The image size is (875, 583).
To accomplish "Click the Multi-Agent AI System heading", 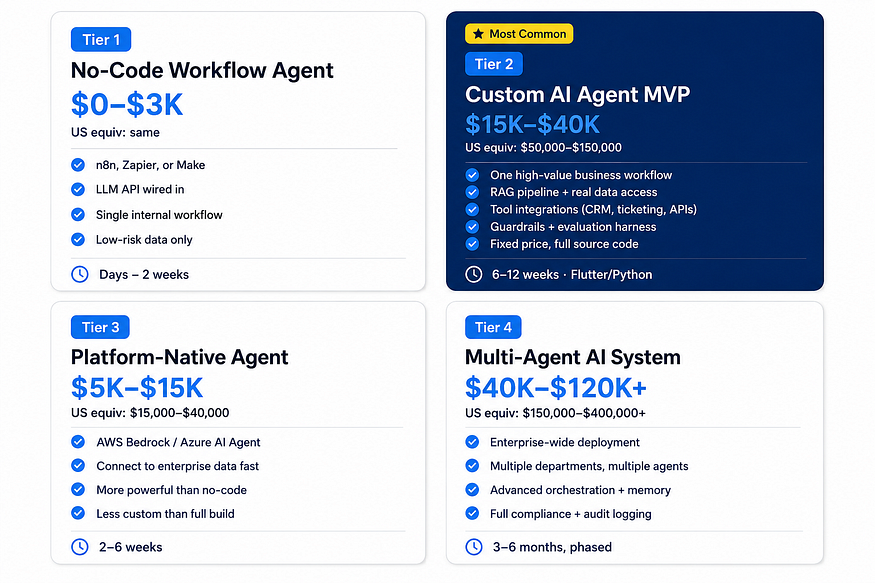I will (x=573, y=357).
